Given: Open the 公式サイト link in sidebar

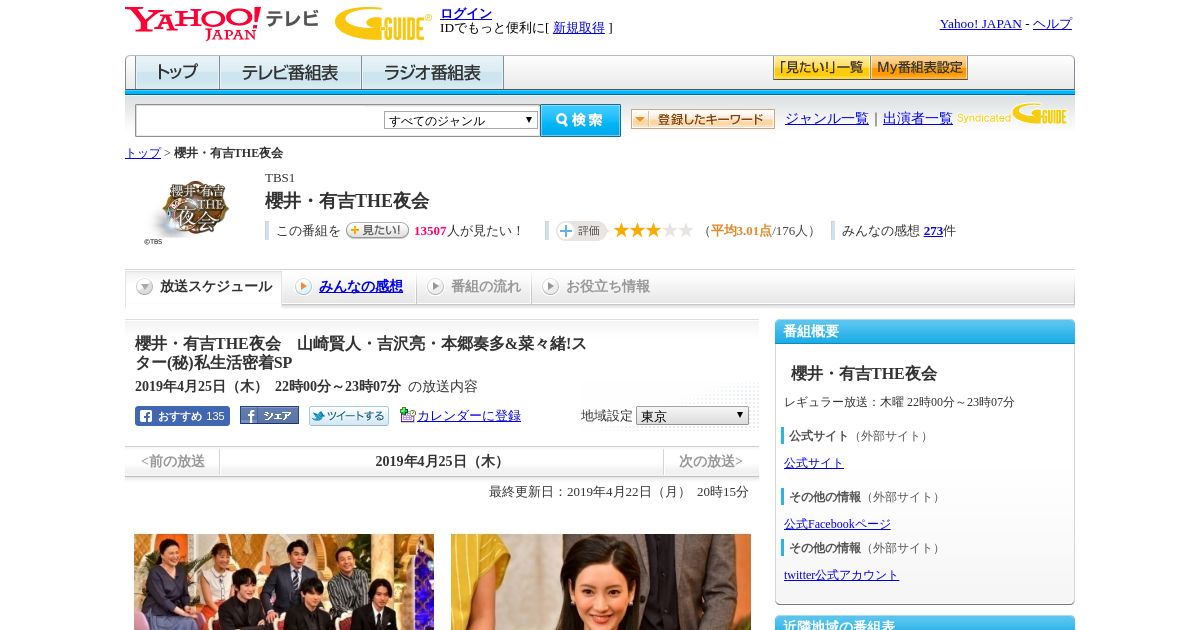Looking at the screenshot, I should tap(814, 463).
